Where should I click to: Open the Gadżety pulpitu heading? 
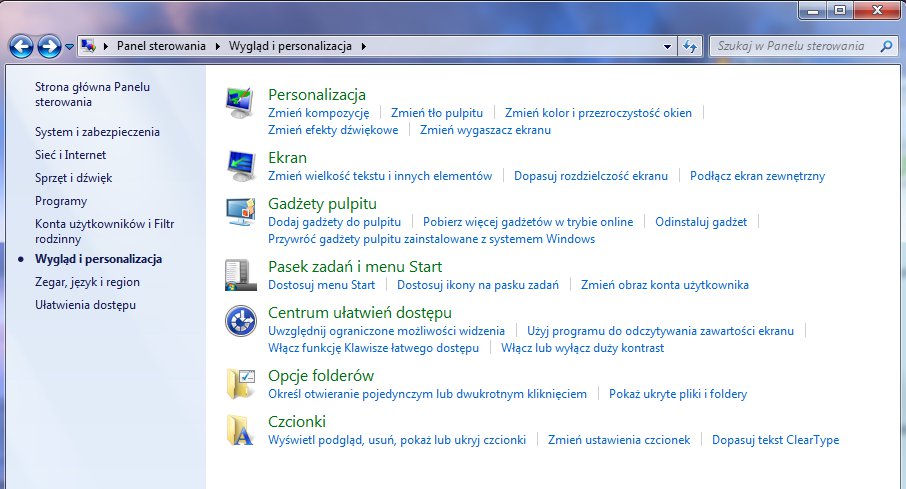[322, 203]
